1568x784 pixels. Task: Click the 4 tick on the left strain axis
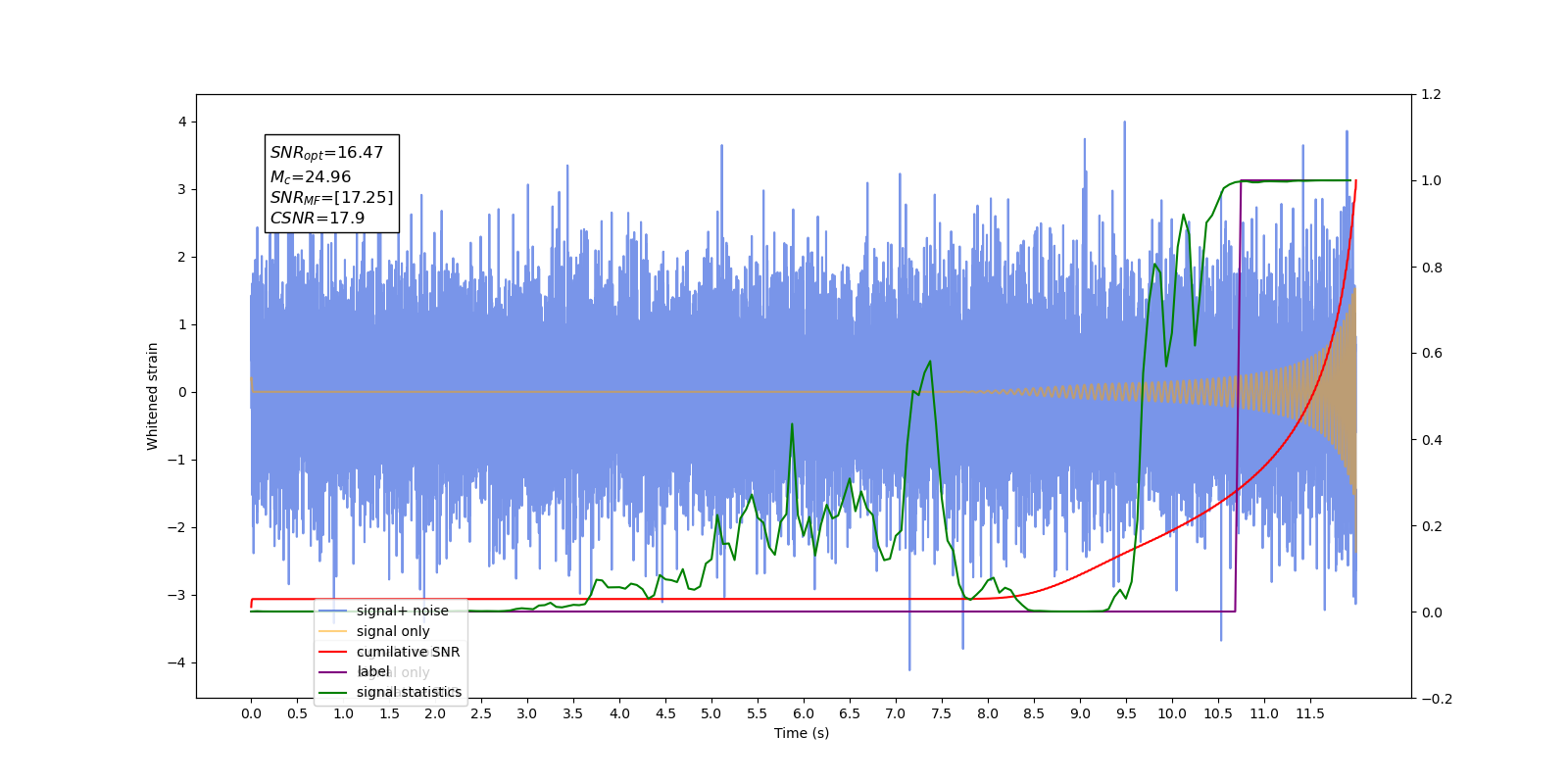182,122
